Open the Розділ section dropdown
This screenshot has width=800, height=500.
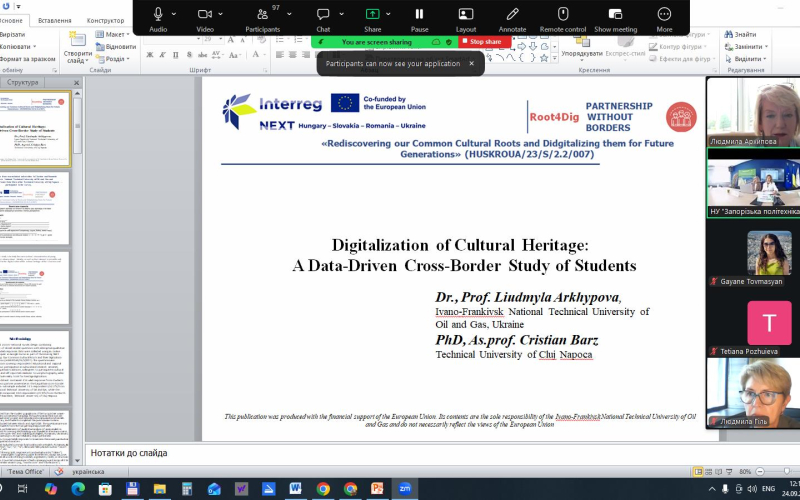point(112,59)
